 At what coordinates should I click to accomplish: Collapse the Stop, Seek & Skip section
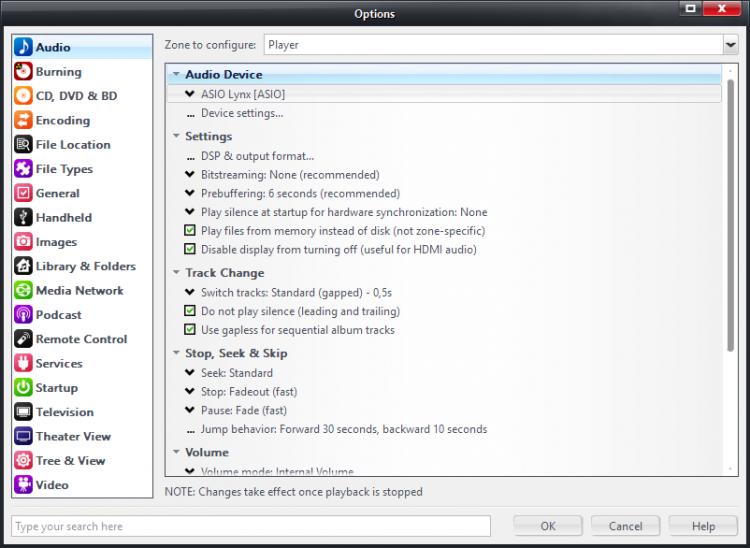tap(176, 353)
